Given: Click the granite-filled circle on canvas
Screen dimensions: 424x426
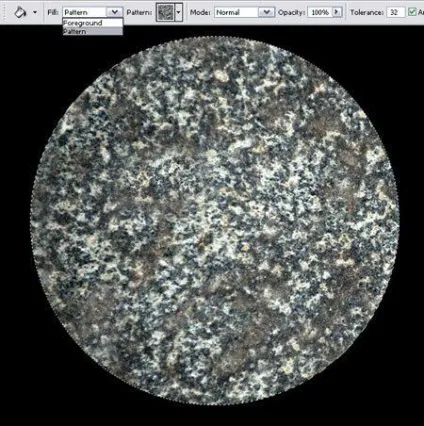Looking at the screenshot, I should [215, 220].
